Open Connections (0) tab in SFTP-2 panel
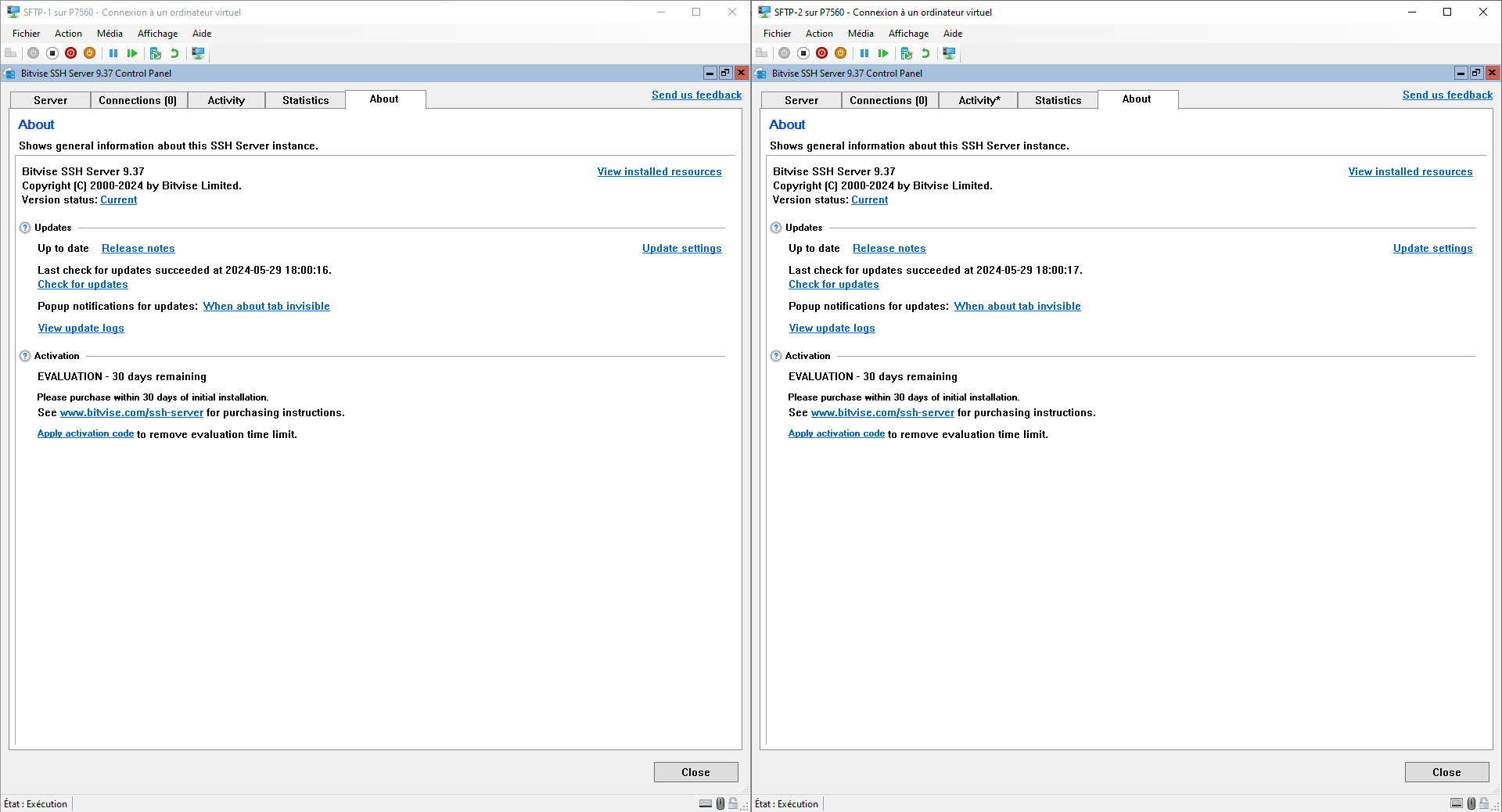Screen dimensions: 1502x812 [889, 100]
